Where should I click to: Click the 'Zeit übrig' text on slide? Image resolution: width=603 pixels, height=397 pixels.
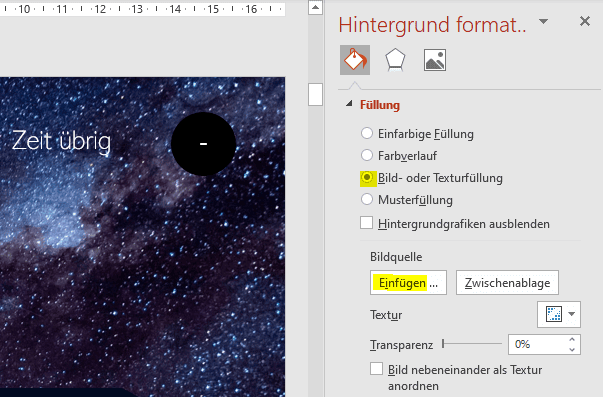62,141
